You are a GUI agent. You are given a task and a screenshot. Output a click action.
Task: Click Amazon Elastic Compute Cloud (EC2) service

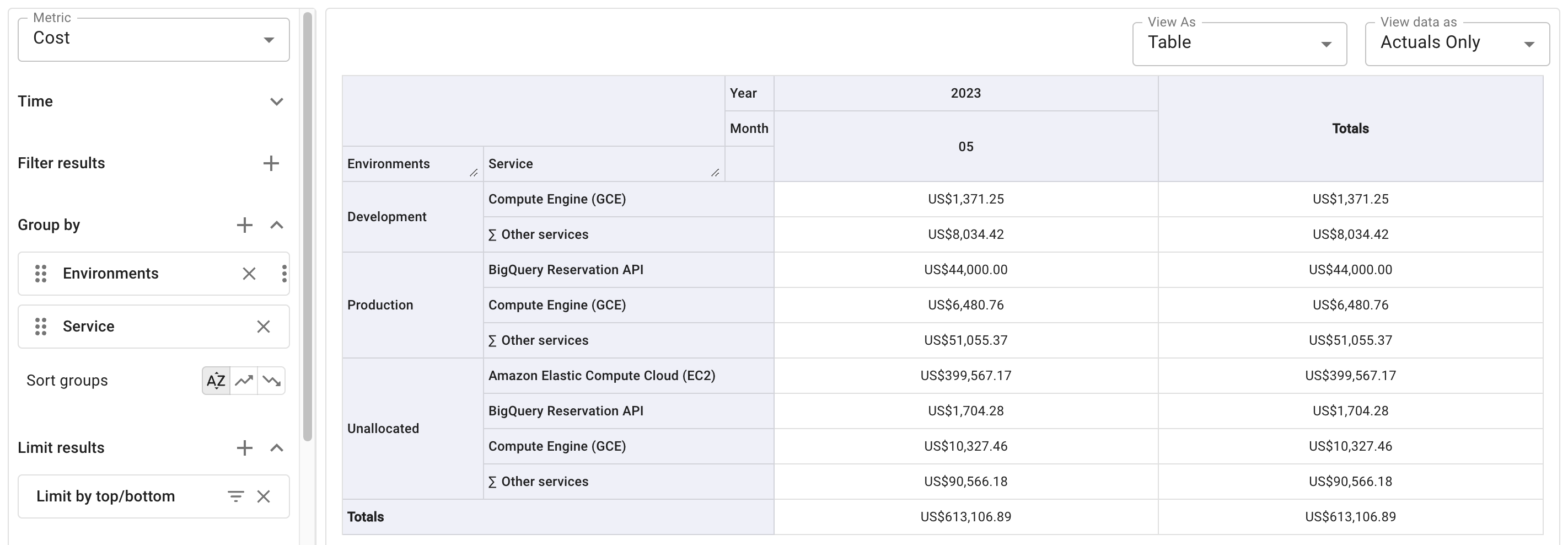(629, 376)
